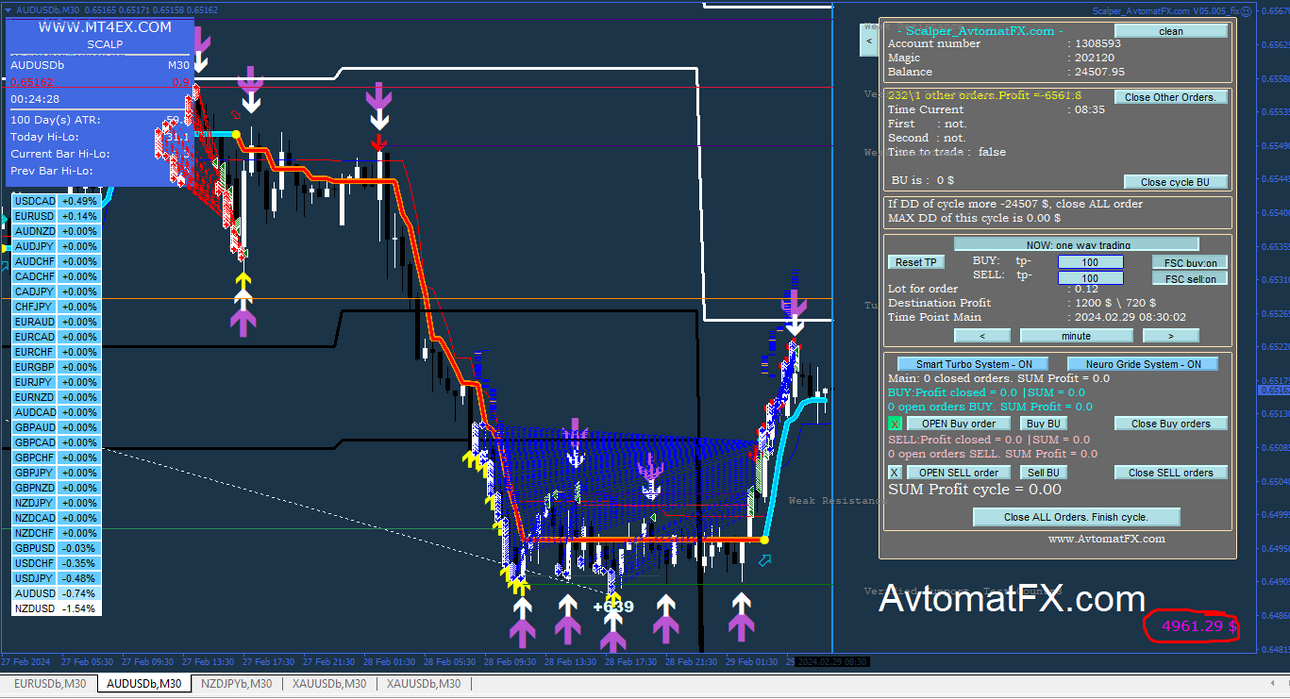Click the GBPJPY pair row
This screenshot has height=699, width=1290.
click(x=56, y=472)
